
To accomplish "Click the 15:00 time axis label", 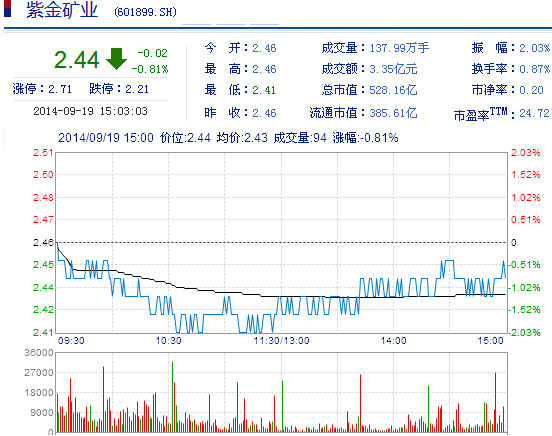I will (491, 341).
